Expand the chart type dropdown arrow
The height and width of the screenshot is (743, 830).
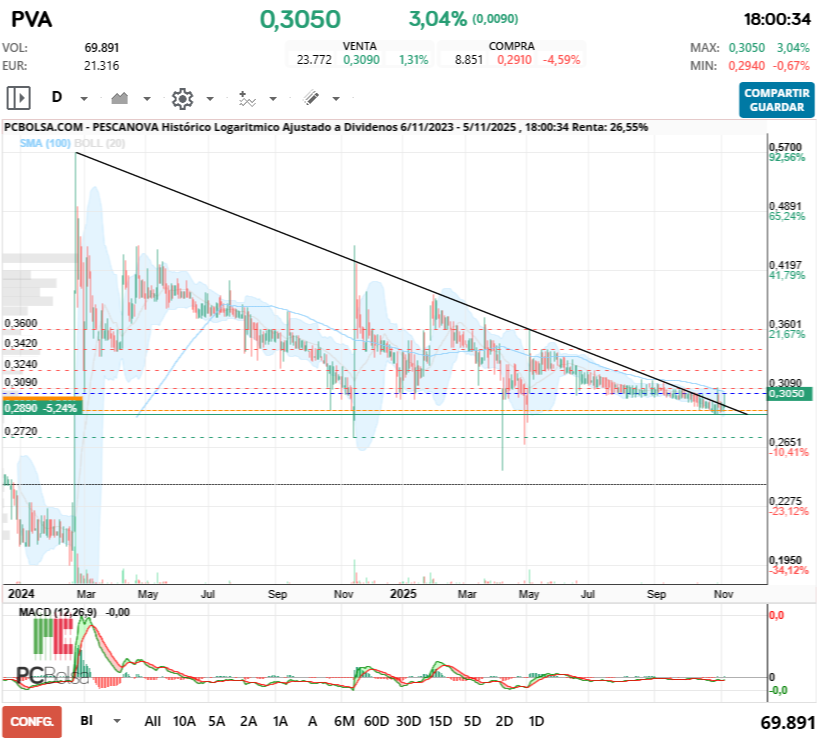point(146,97)
